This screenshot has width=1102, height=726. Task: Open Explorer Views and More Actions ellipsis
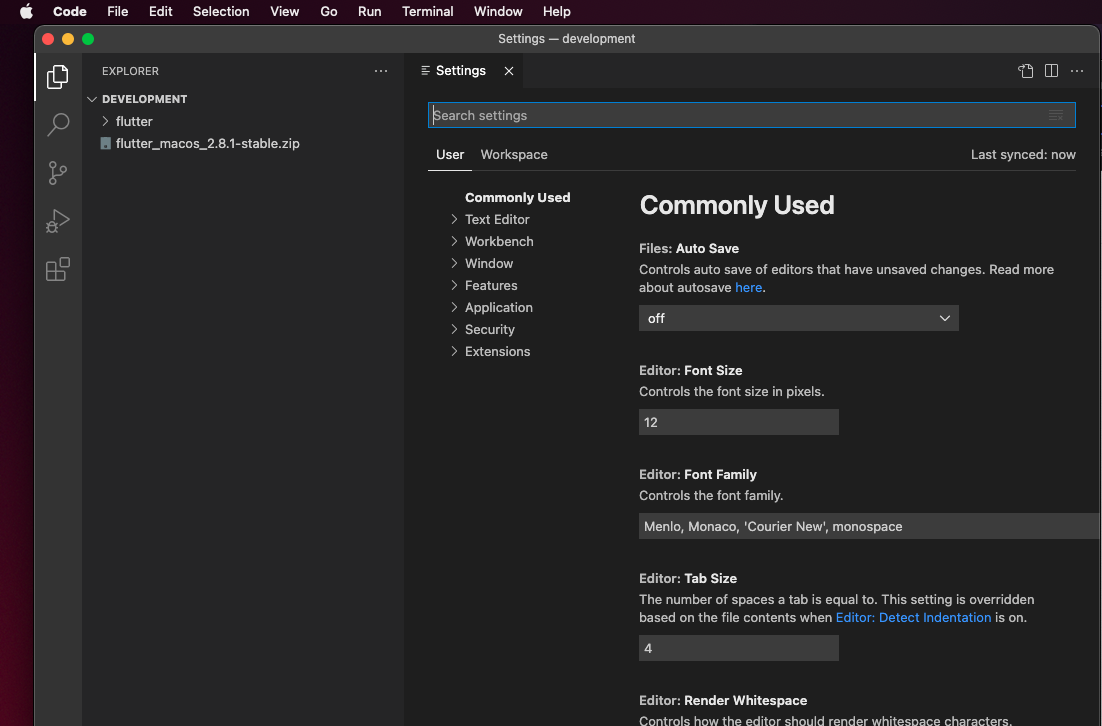381,71
